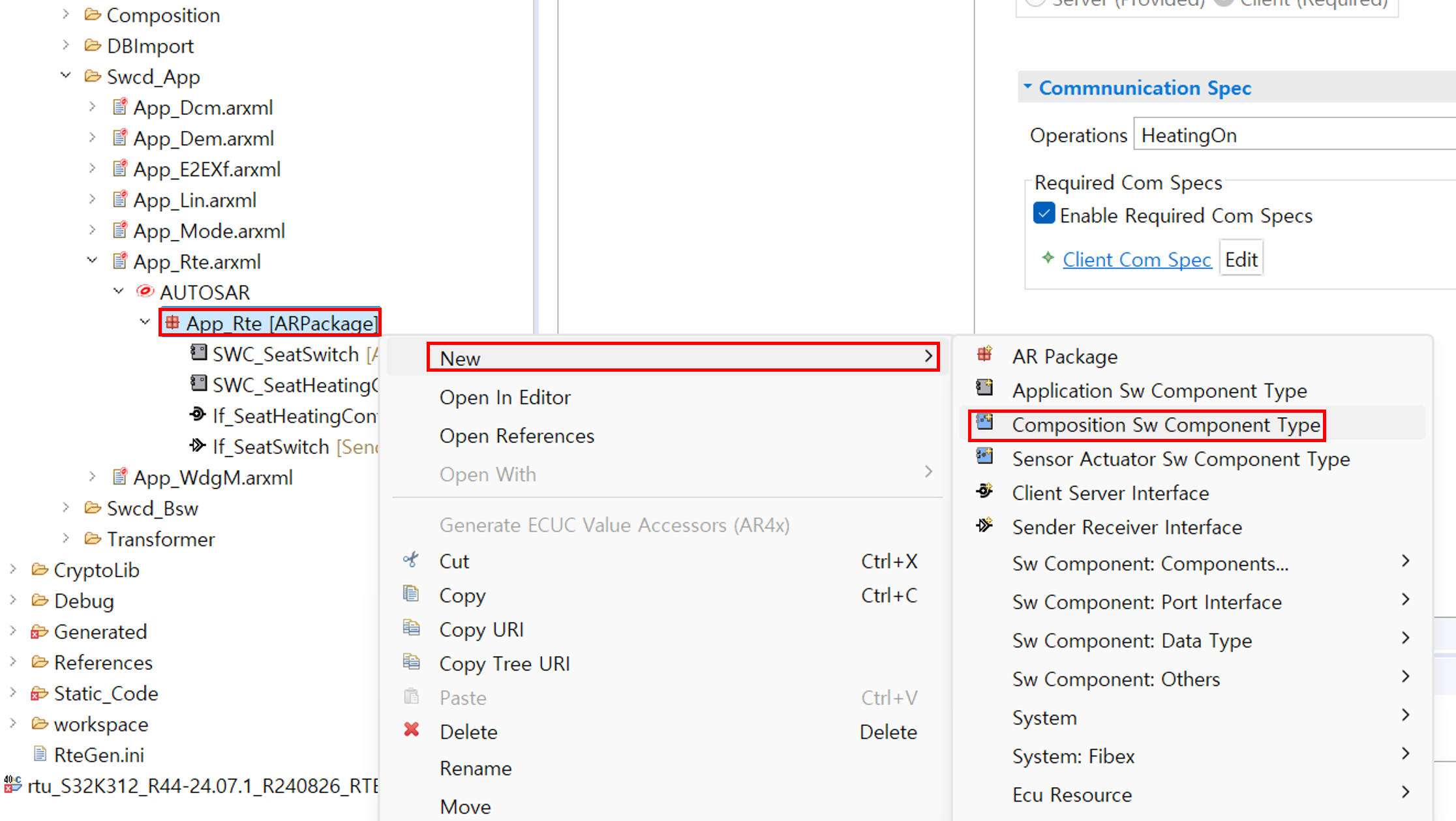The width and height of the screenshot is (1456, 821).
Task: Collapse the Communication Spec section
Action: pos(1028,87)
